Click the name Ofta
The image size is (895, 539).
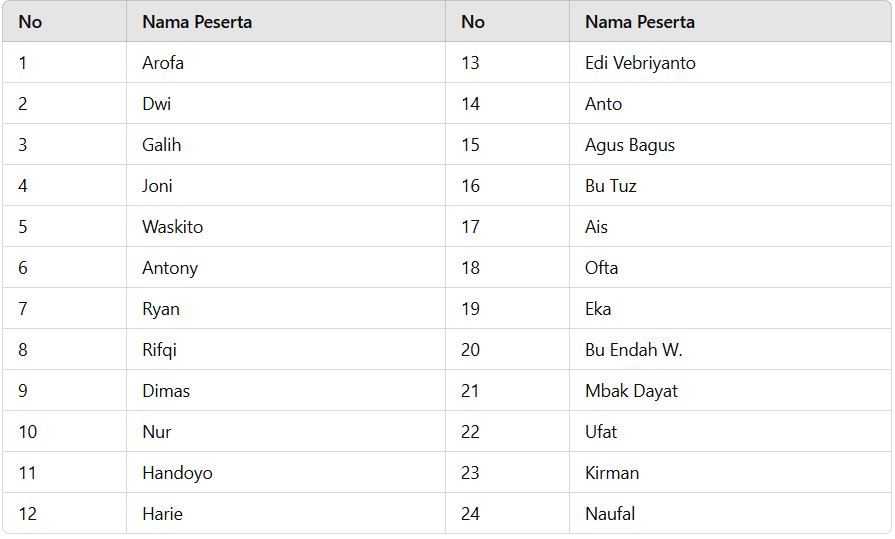602,268
